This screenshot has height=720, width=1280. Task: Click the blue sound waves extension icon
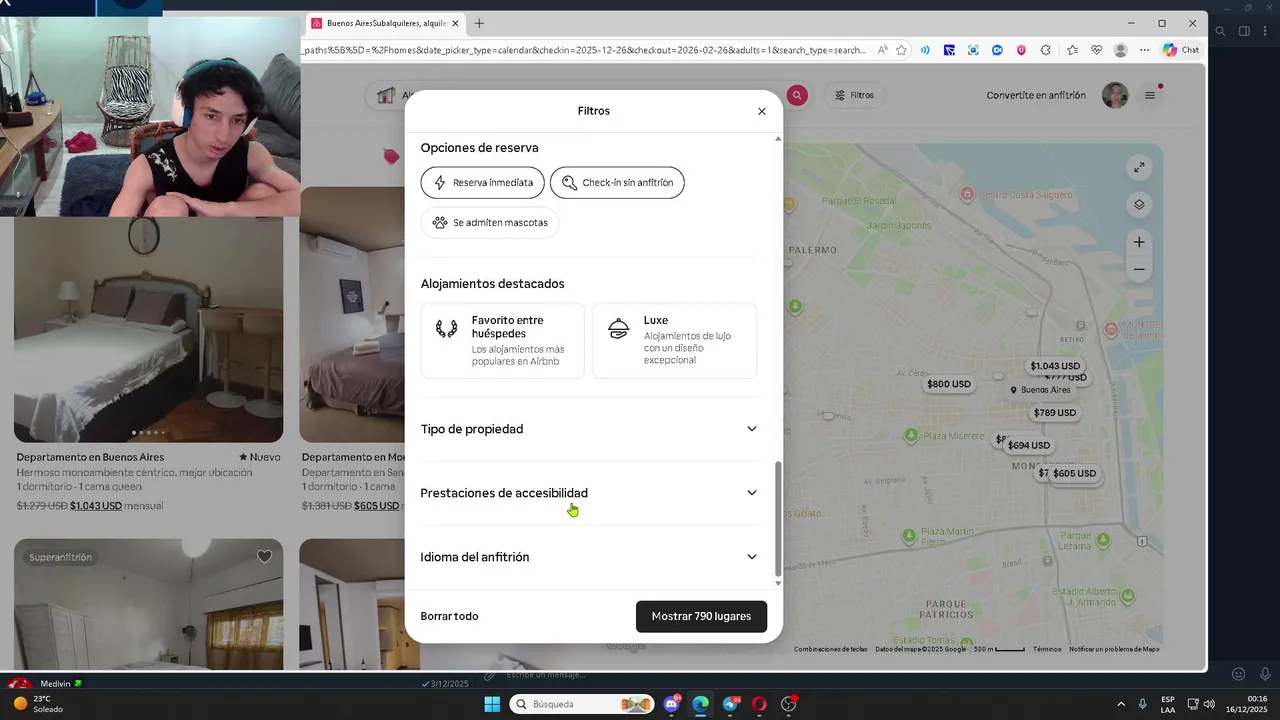925,50
